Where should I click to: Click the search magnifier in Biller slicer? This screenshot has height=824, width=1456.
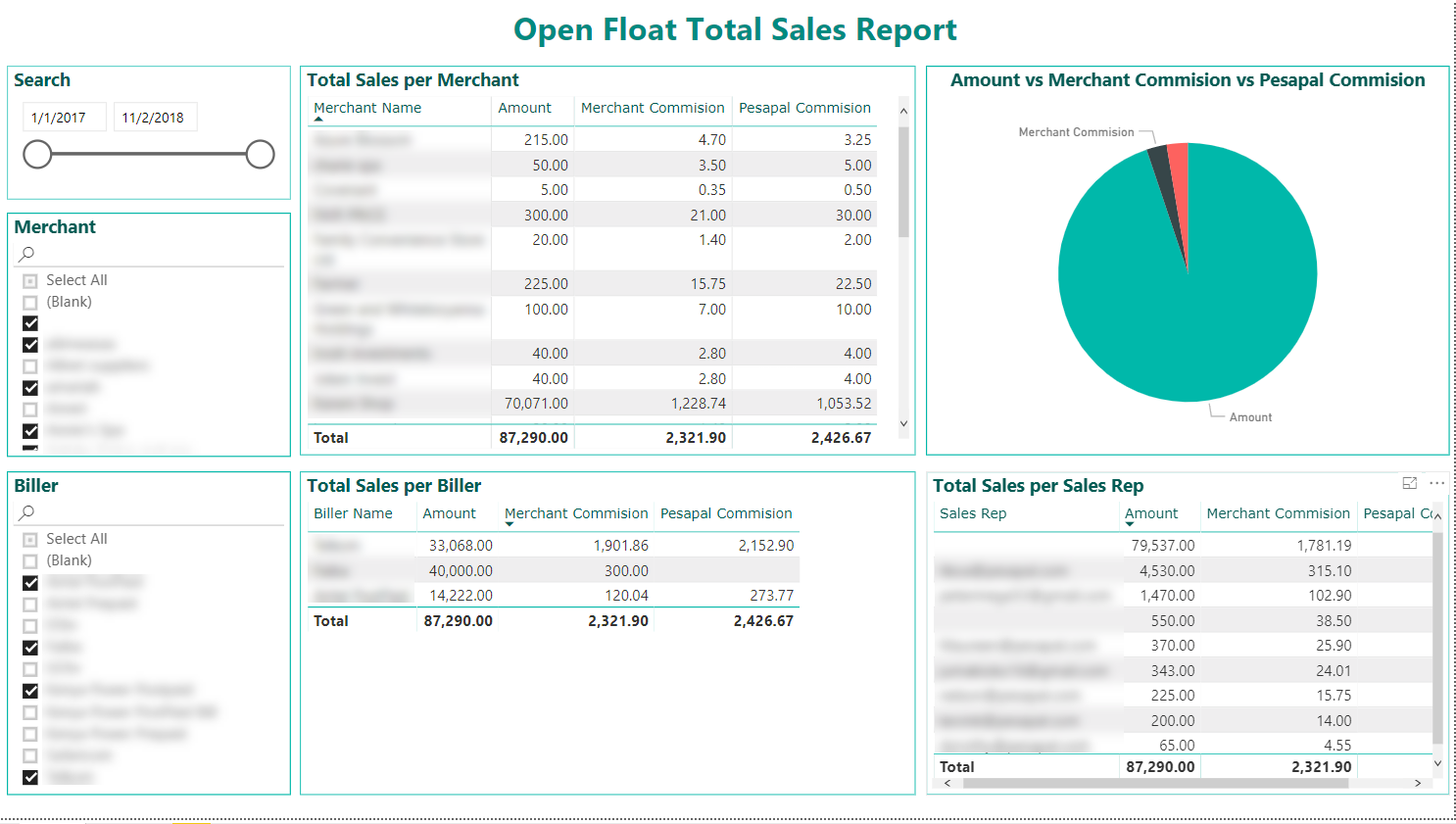pyautogui.click(x=26, y=512)
